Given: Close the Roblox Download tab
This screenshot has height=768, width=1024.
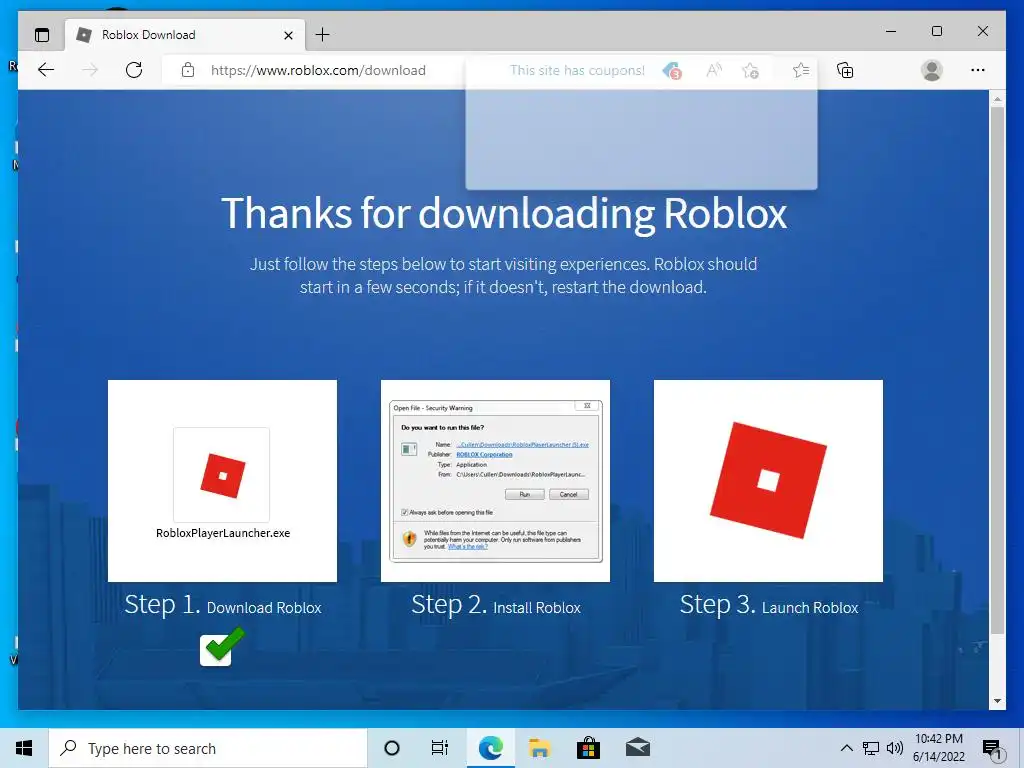Looking at the screenshot, I should point(289,35).
